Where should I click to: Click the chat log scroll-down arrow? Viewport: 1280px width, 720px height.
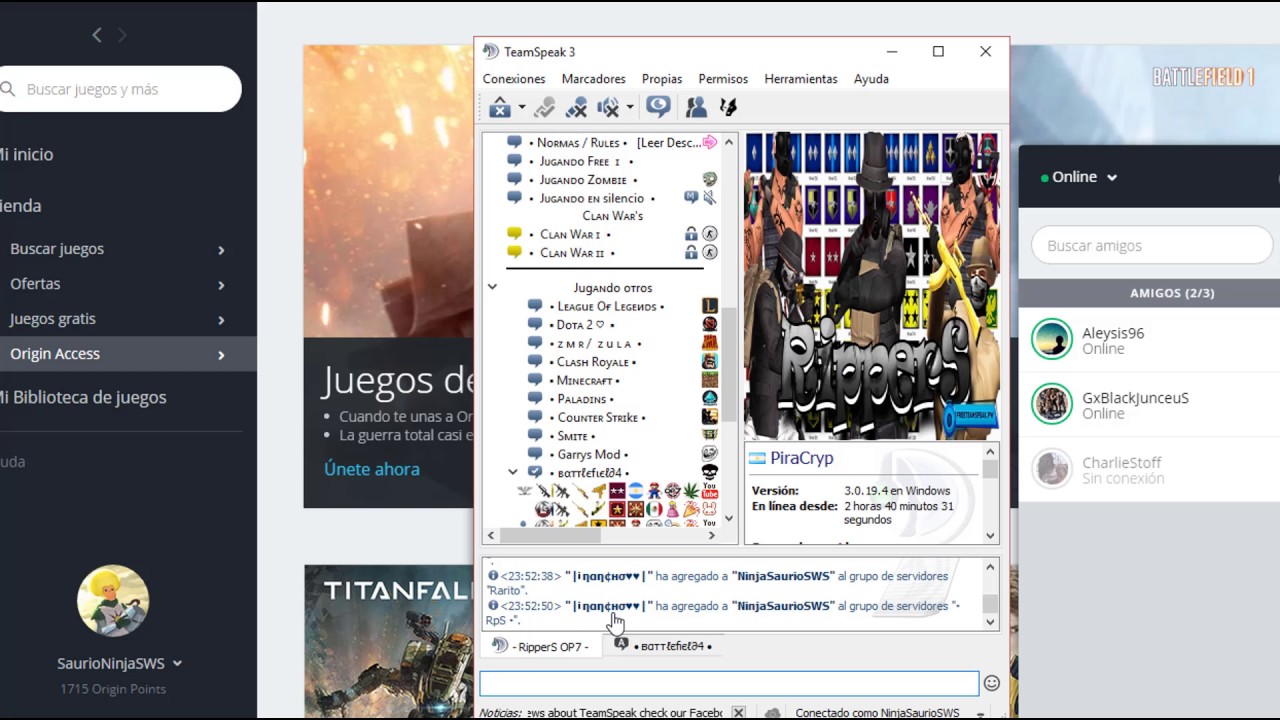click(991, 622)
